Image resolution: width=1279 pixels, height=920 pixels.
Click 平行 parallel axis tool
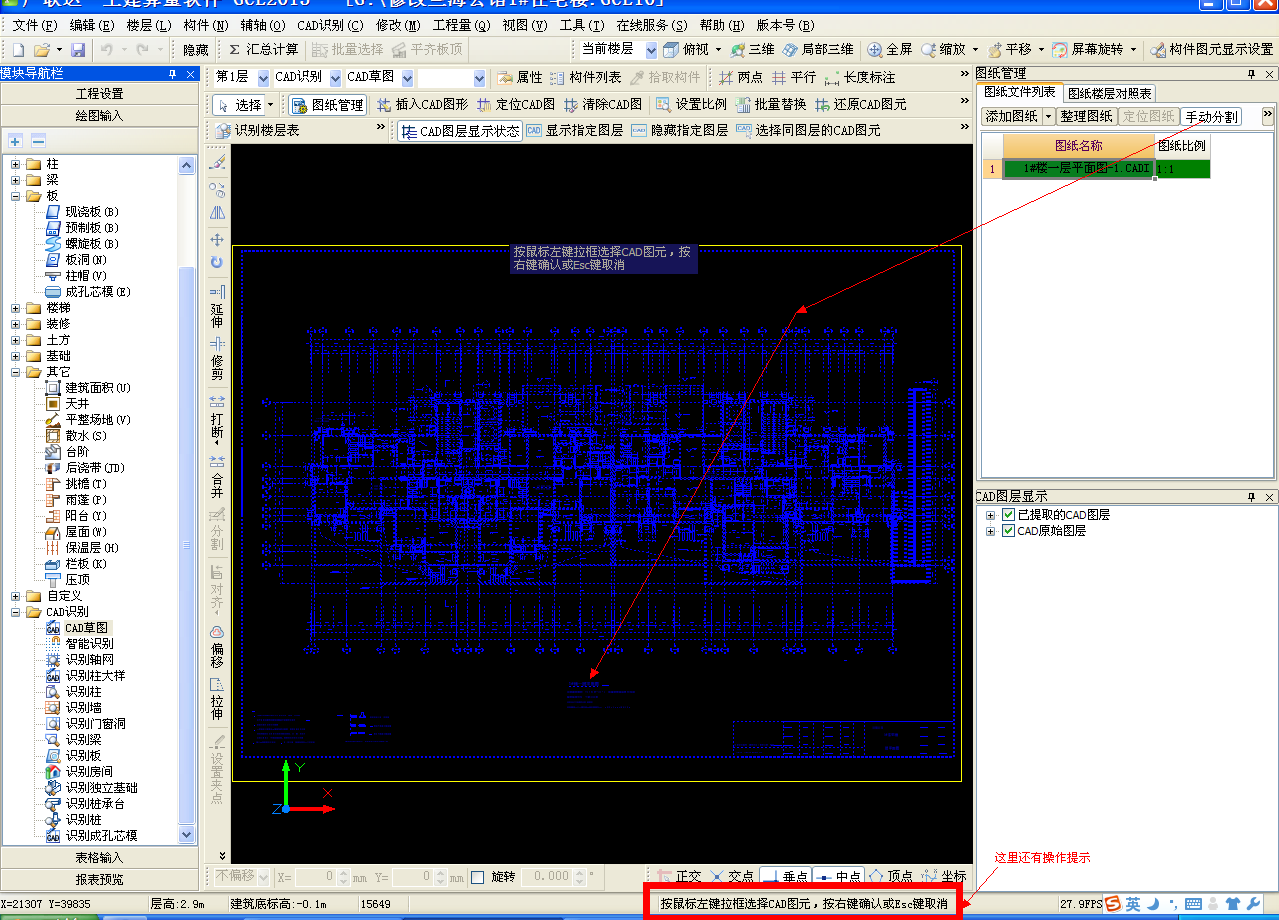point(793,77)
